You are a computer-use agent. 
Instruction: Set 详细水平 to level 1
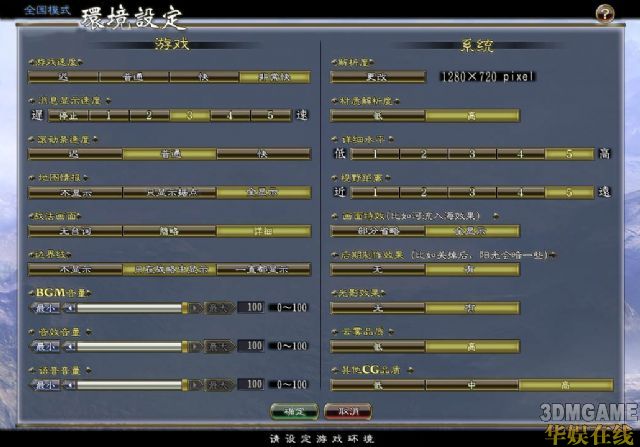(375, 154)
